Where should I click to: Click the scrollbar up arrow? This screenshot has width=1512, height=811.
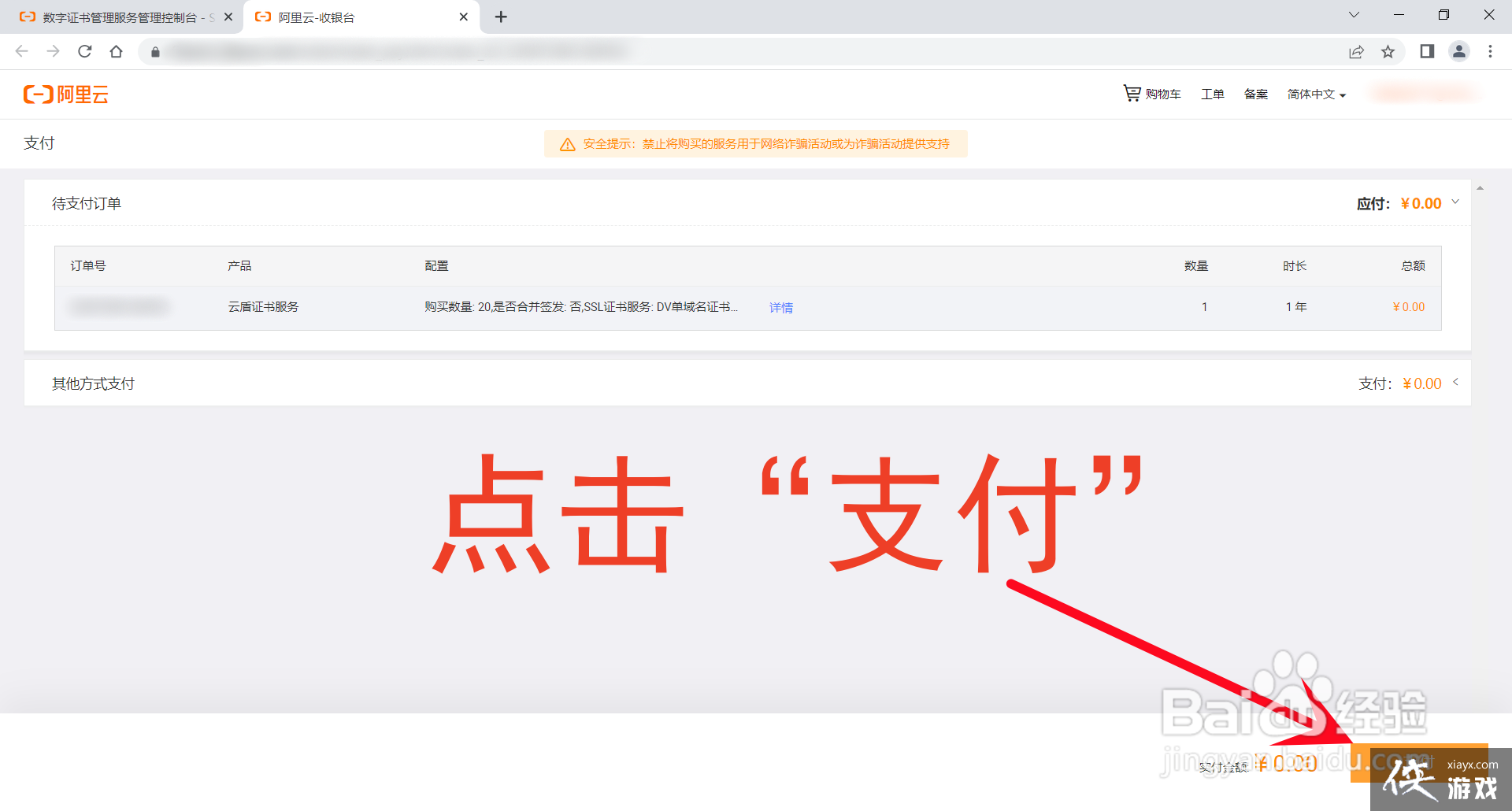tap(1480, 188)
